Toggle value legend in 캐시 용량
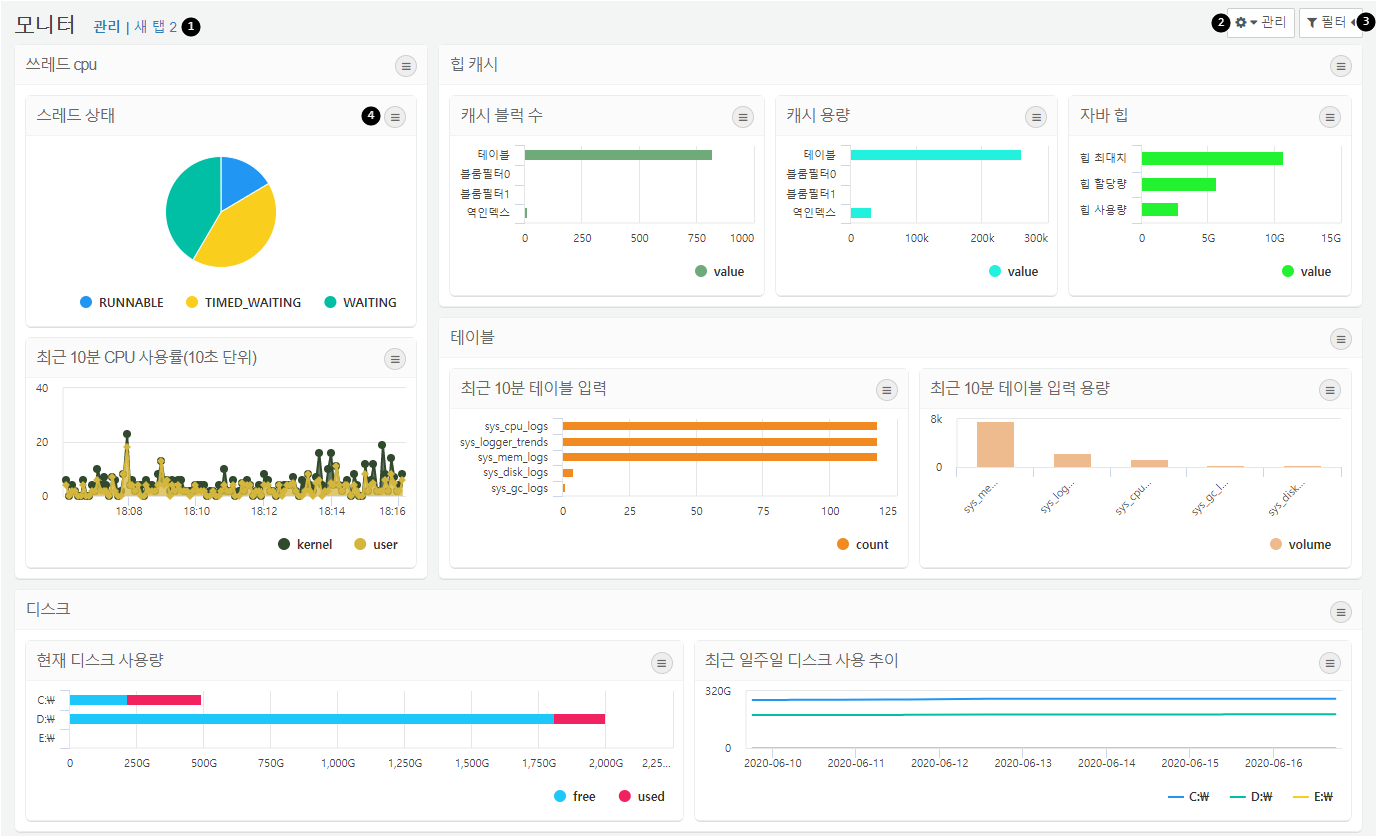The width and height of the screenshot is (1377, 837). pos(1013,271)
